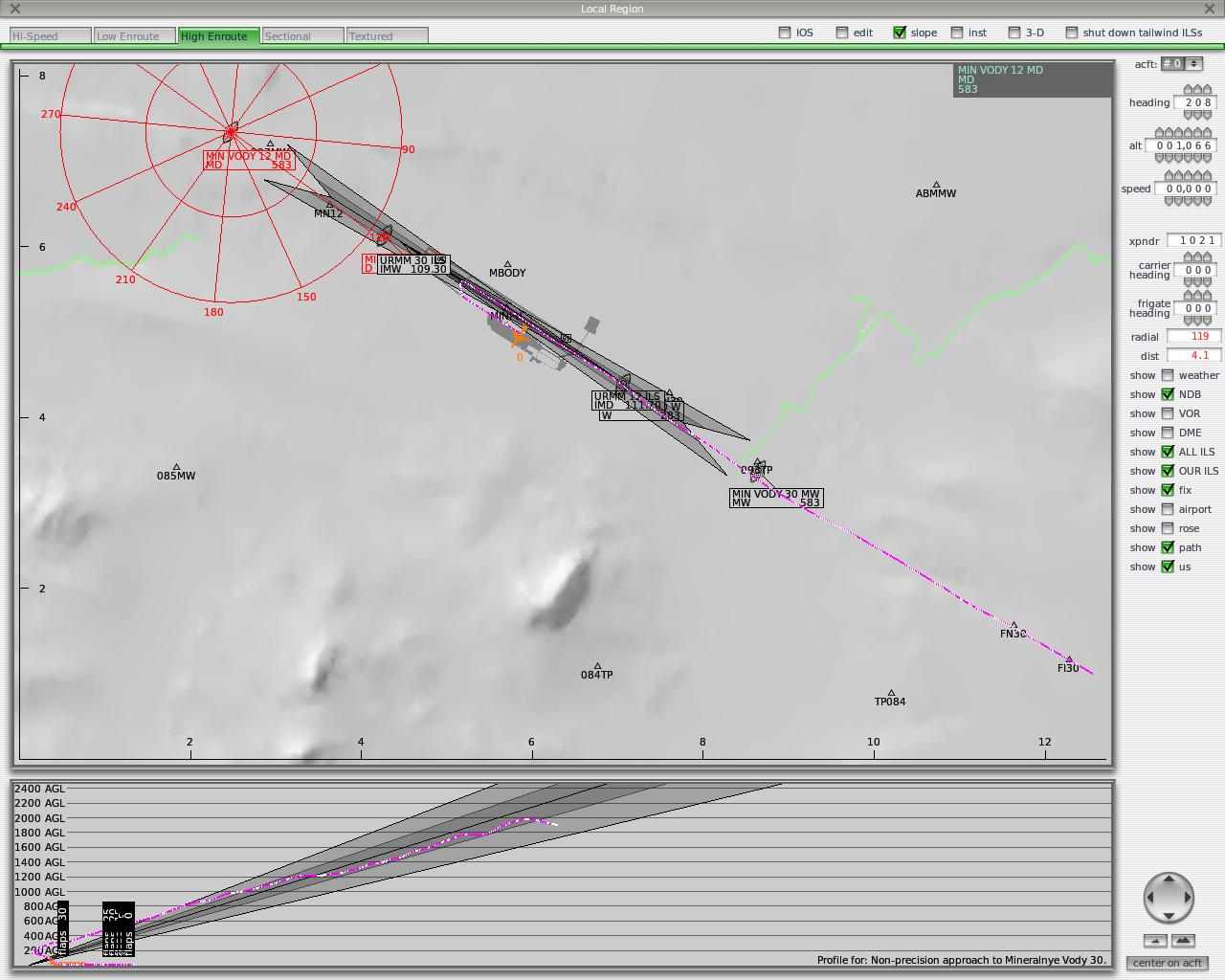Screen dimensions: 1225x980
Task: Click the MIN VODY 30 MW label
Action: [x=775, y=498]
